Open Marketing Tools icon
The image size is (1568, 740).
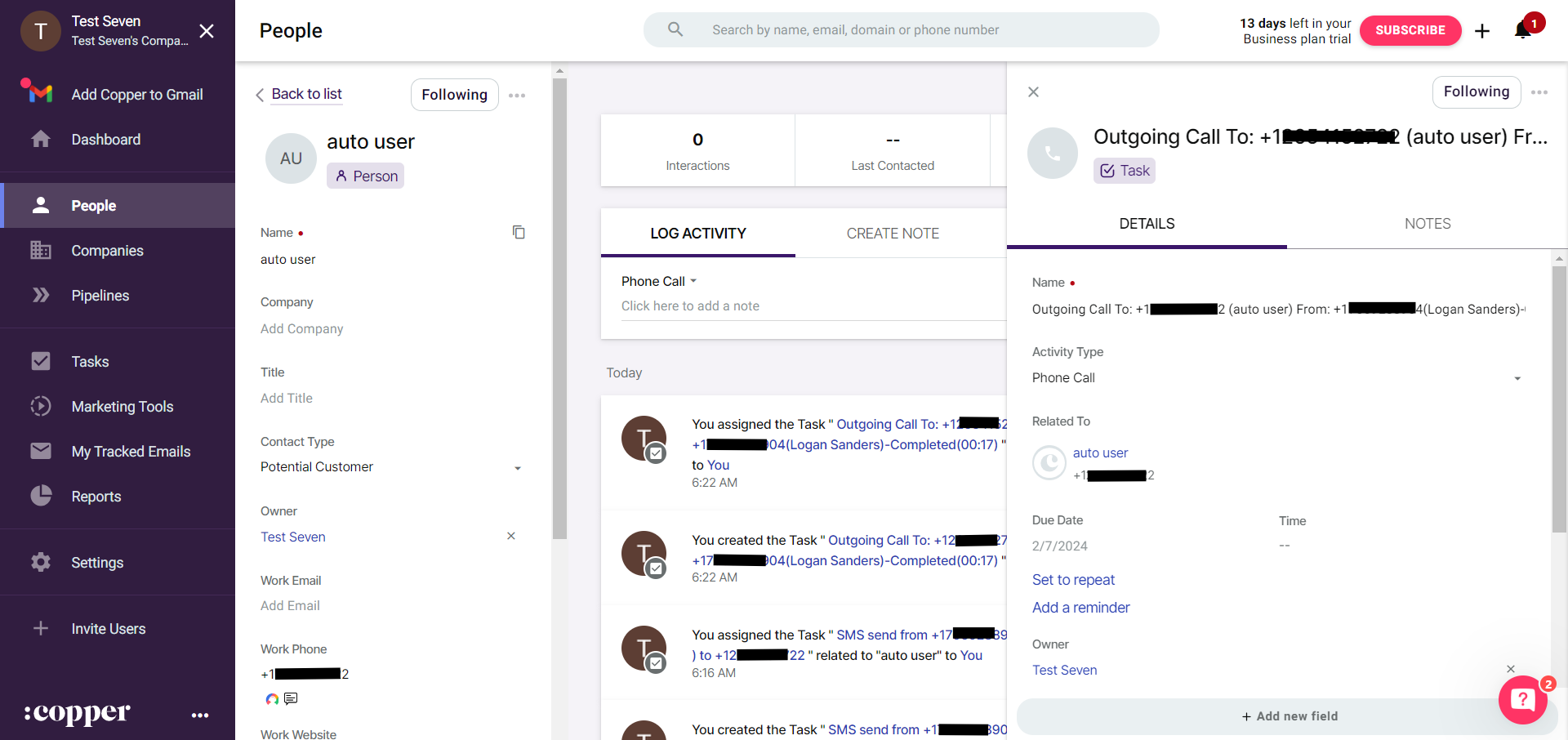click(x=41, y=406)
